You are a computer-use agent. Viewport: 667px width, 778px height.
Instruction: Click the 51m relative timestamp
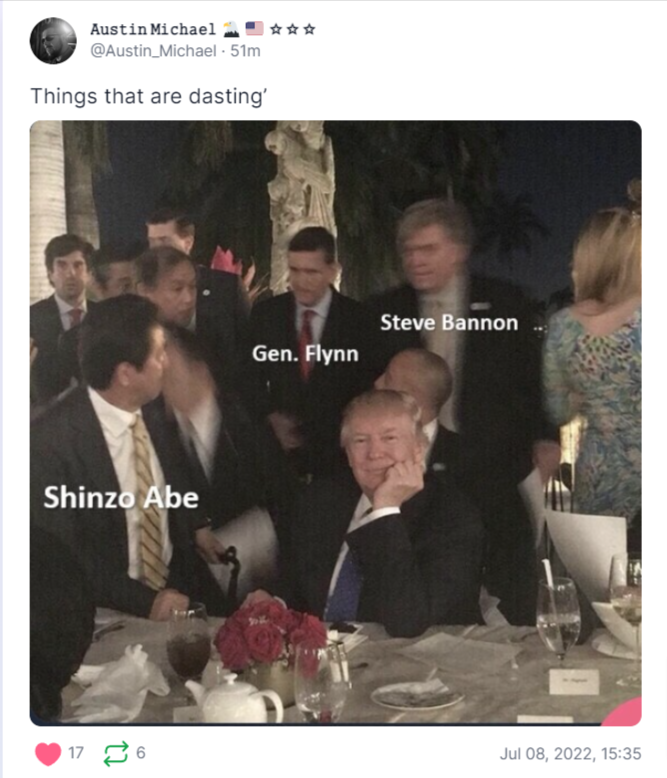245,50
